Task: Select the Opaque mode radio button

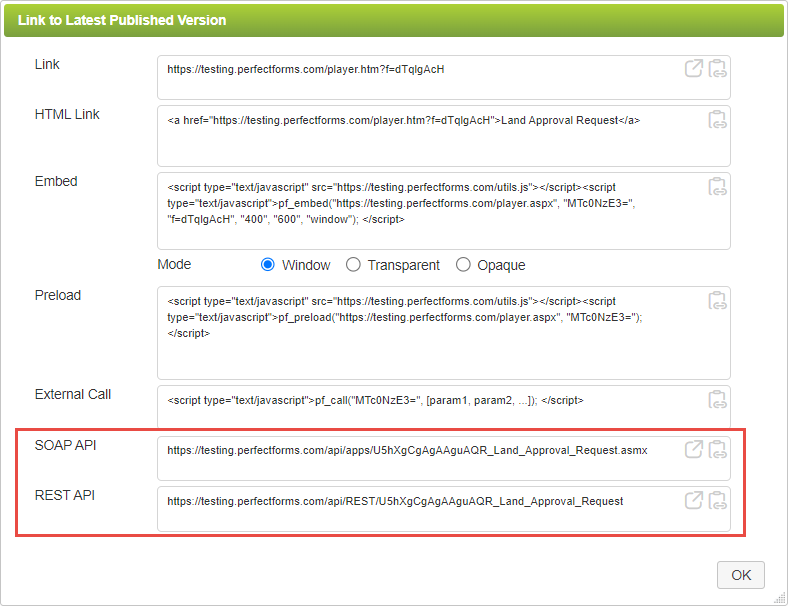Action: coord(463,264)
